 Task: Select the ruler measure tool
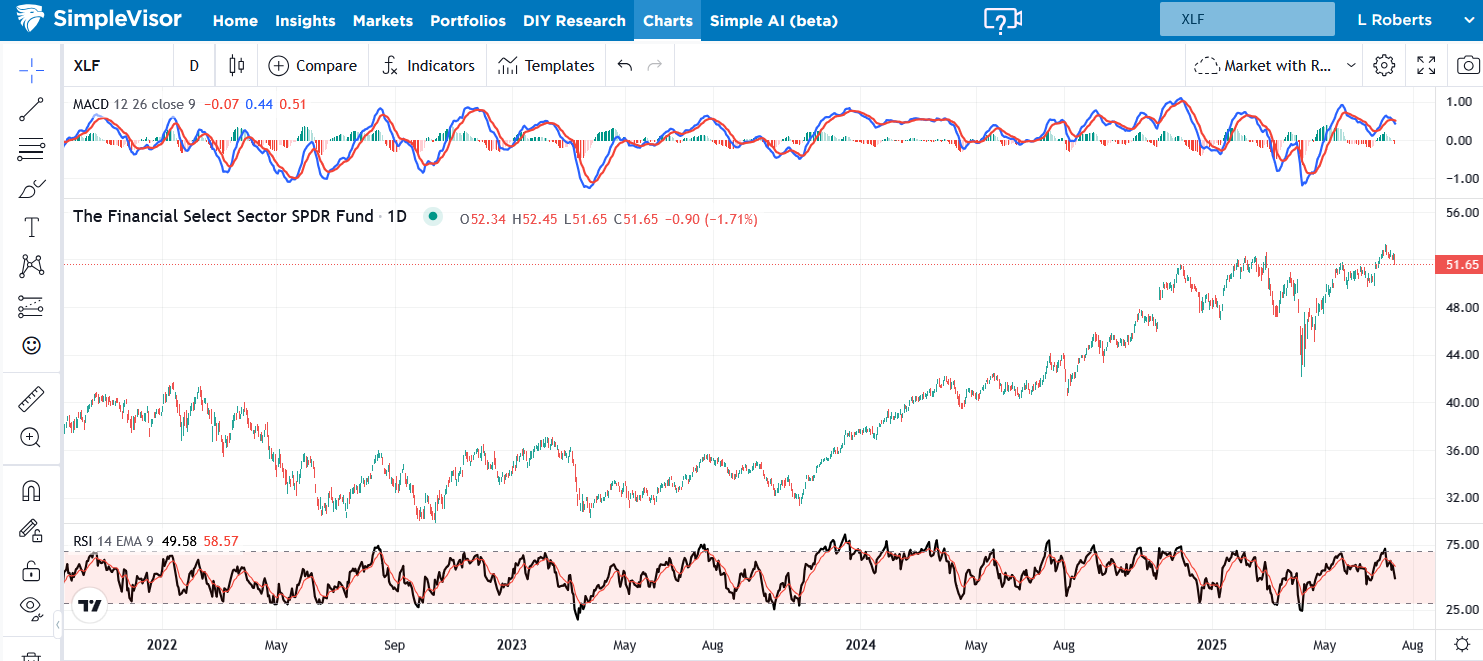coord(31,399)
